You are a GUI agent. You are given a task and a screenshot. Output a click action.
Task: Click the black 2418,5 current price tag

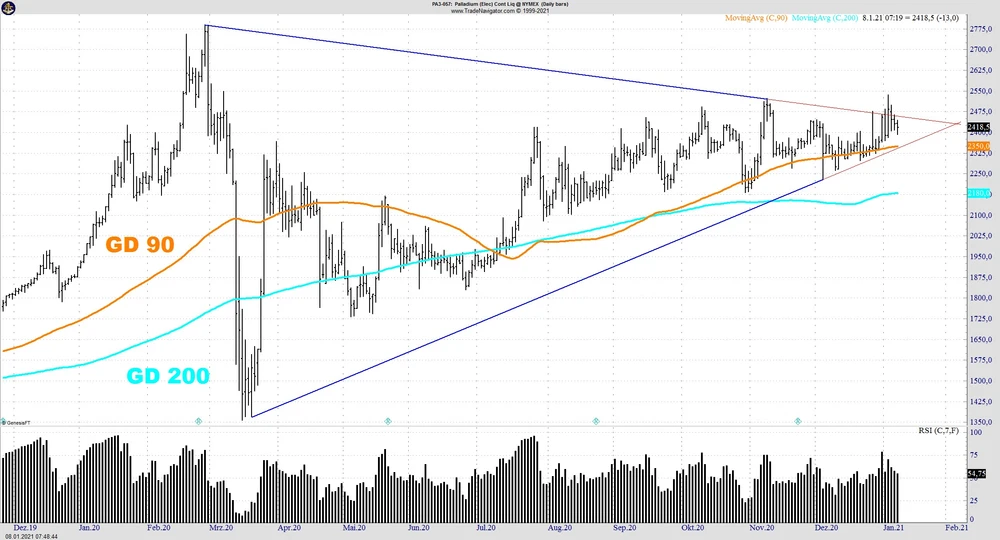click(x=979, y=127)
